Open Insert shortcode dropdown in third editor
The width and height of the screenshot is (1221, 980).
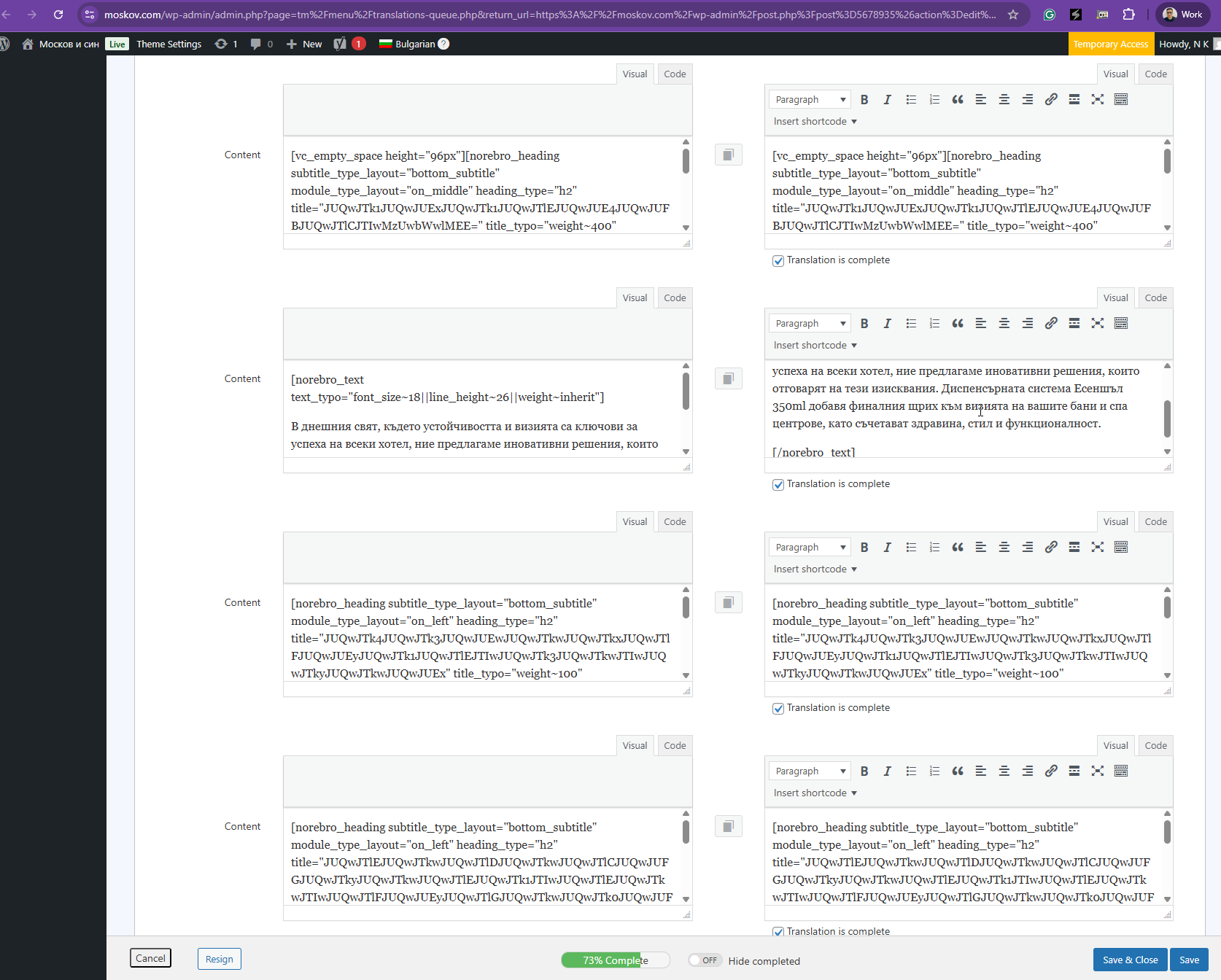tap(815, 569)
